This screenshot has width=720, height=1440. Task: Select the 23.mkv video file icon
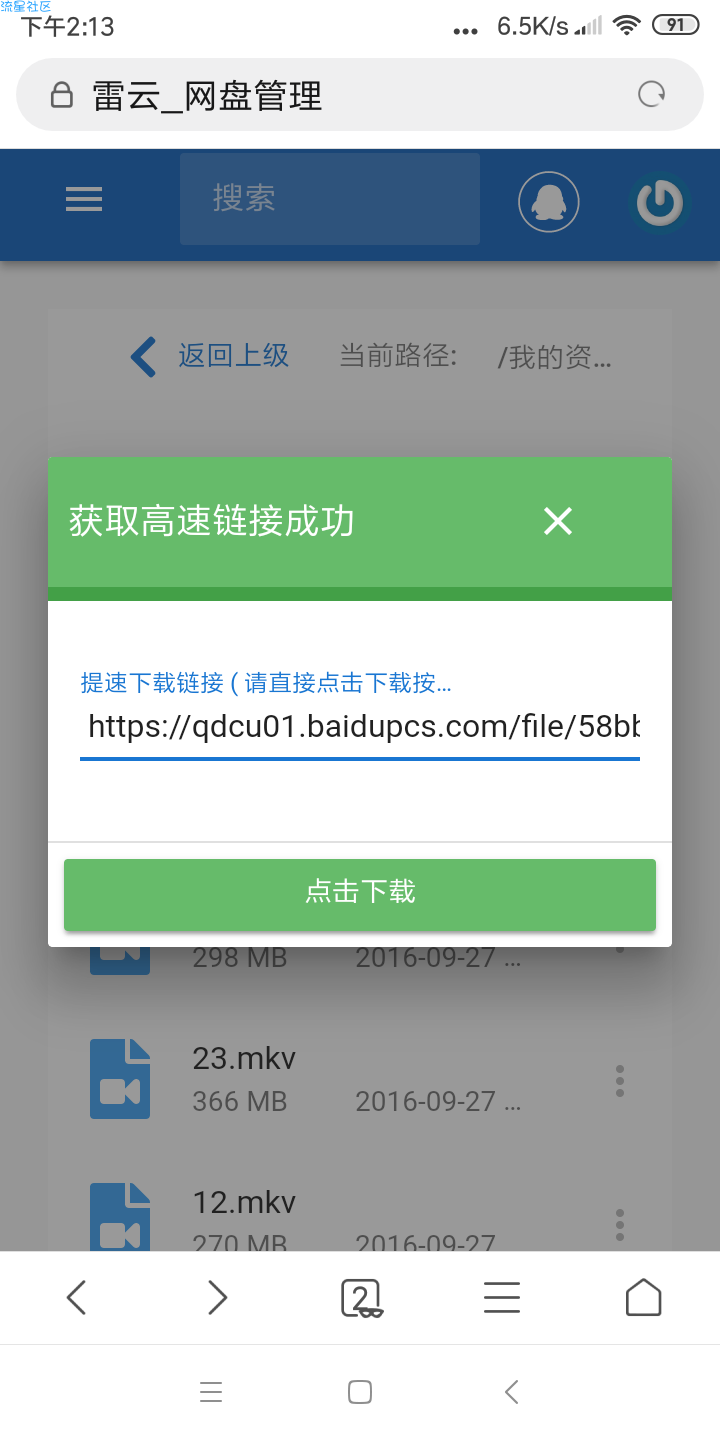[120, 1079]
